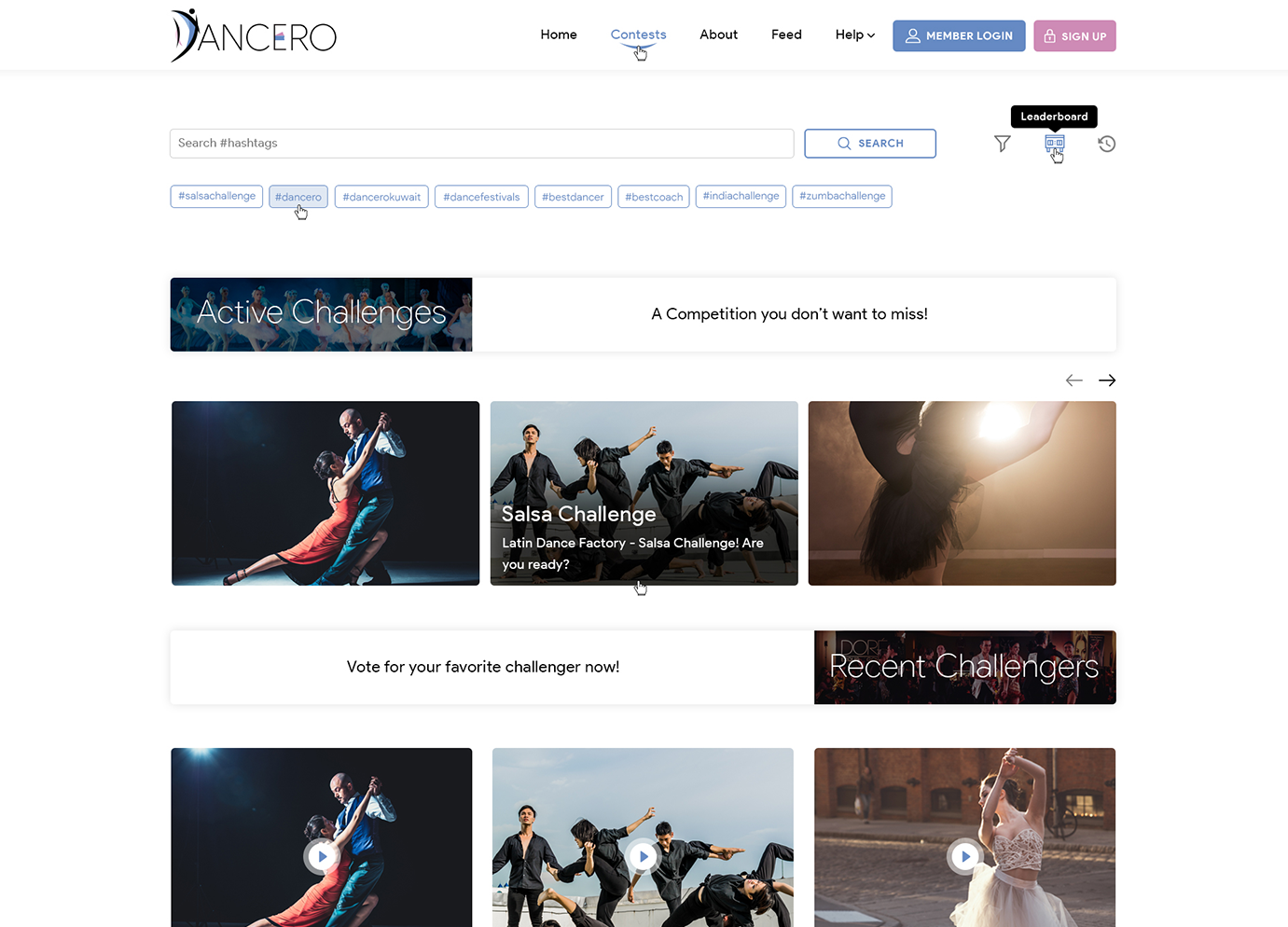
Task: Go to the About page
Action: click(718, 35)
